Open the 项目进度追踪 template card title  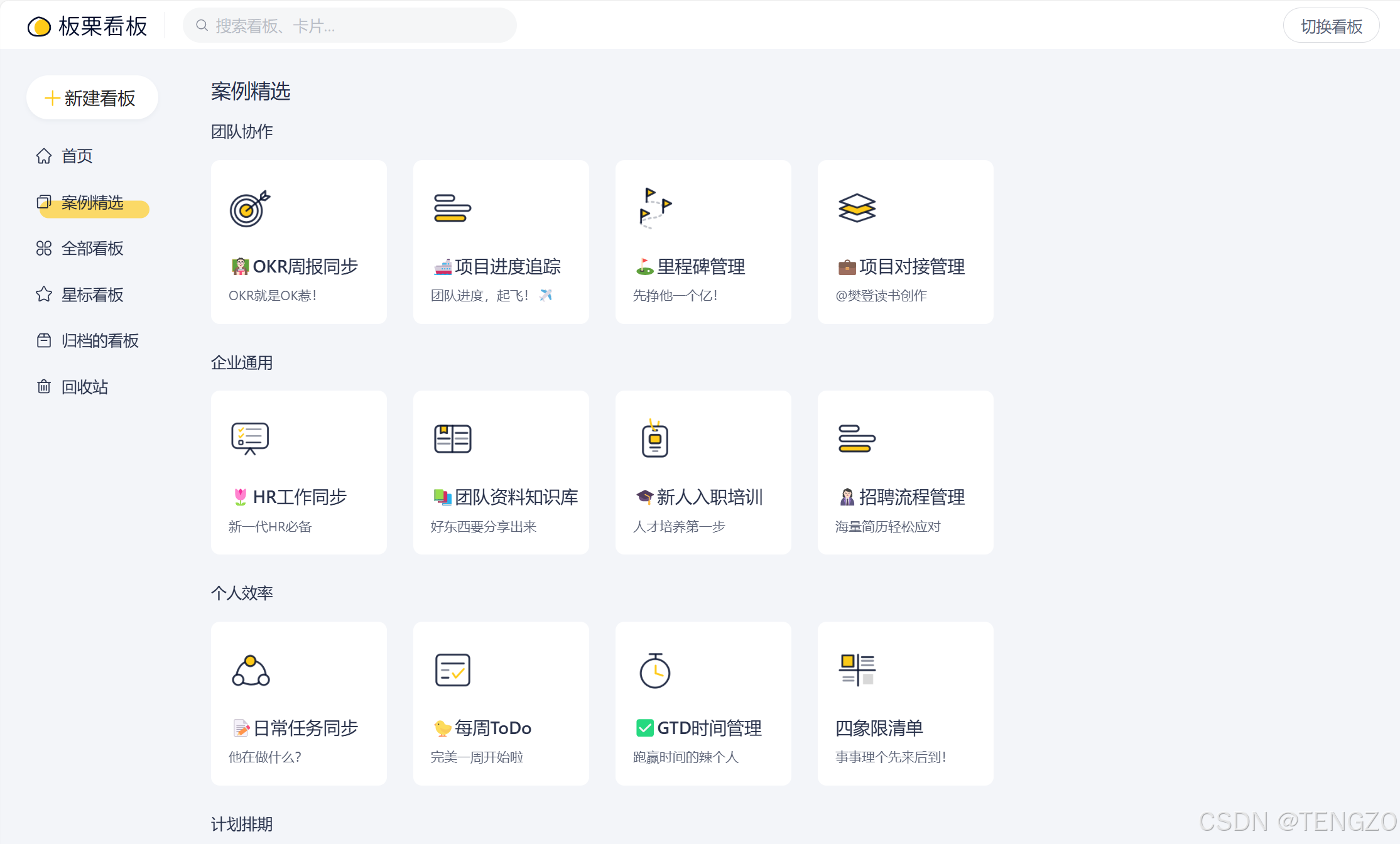pyautogui.click(x=507, y=267)
